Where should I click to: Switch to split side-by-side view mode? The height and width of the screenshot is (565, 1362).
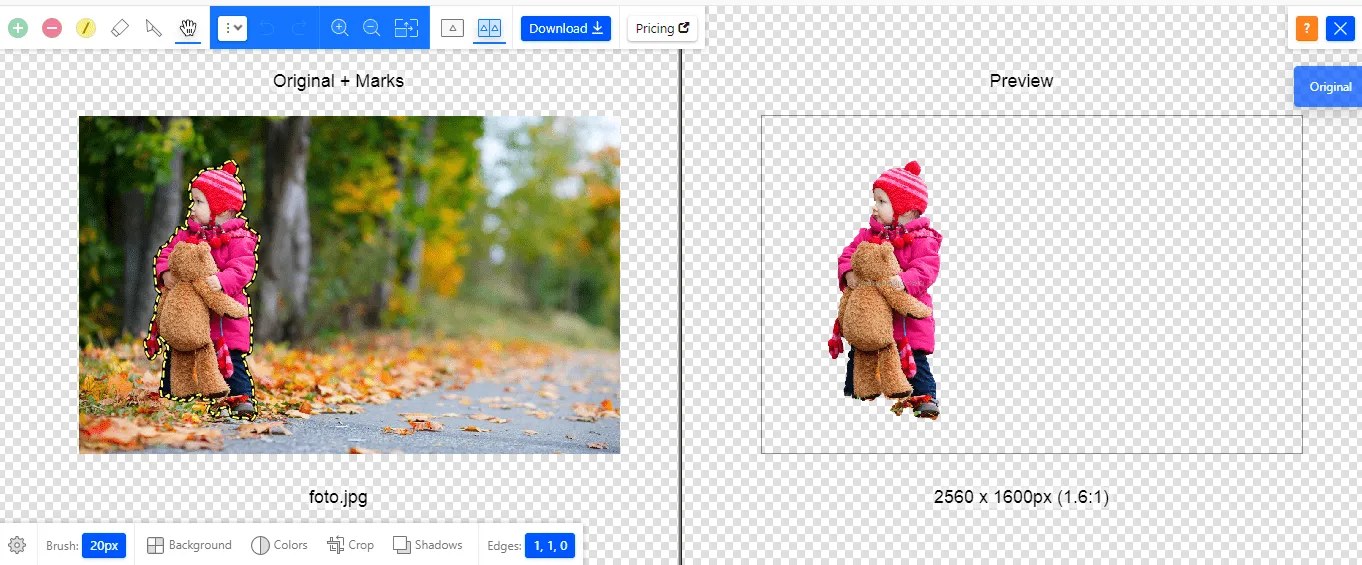pos(489,28)
